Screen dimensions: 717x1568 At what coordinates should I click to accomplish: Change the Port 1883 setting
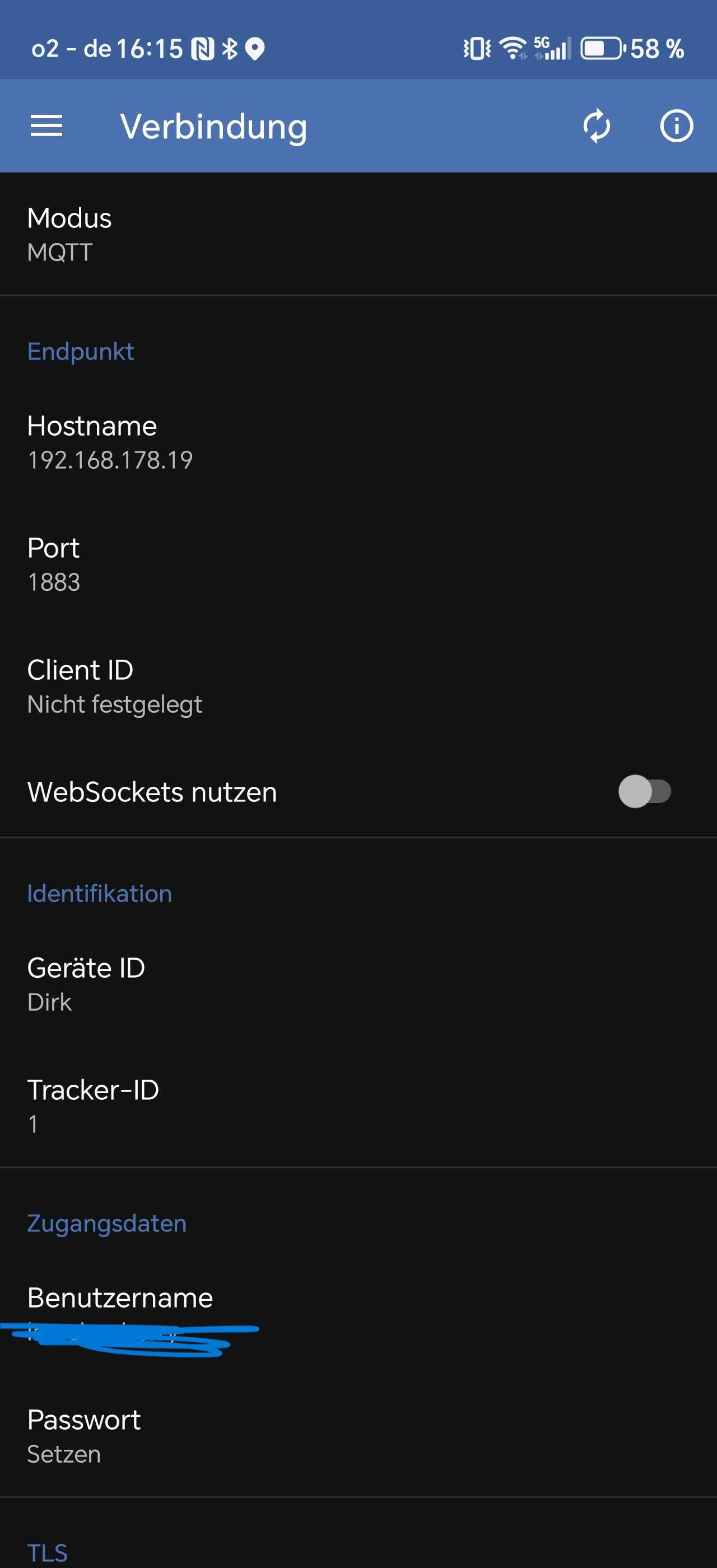pyautogui.click(x=358, y=564)
